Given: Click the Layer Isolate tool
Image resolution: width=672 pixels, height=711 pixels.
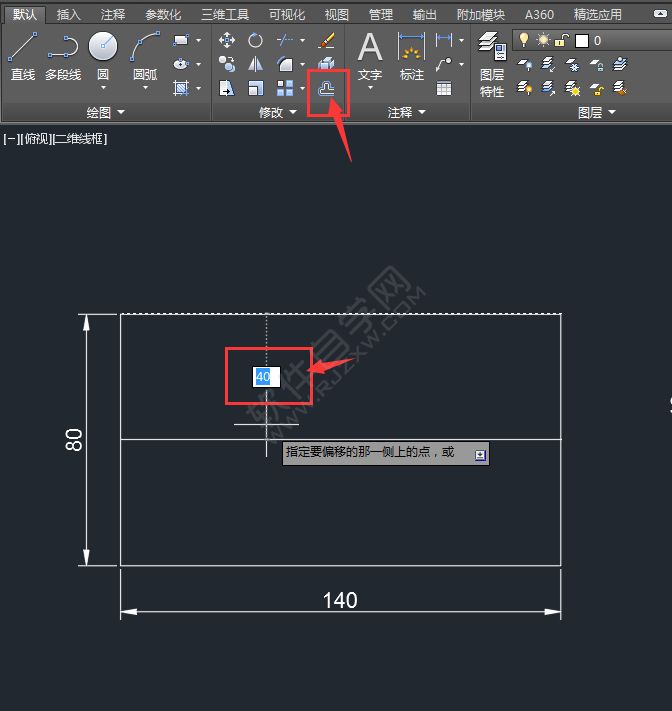Looking at the screenshot, I should [548, 65].
